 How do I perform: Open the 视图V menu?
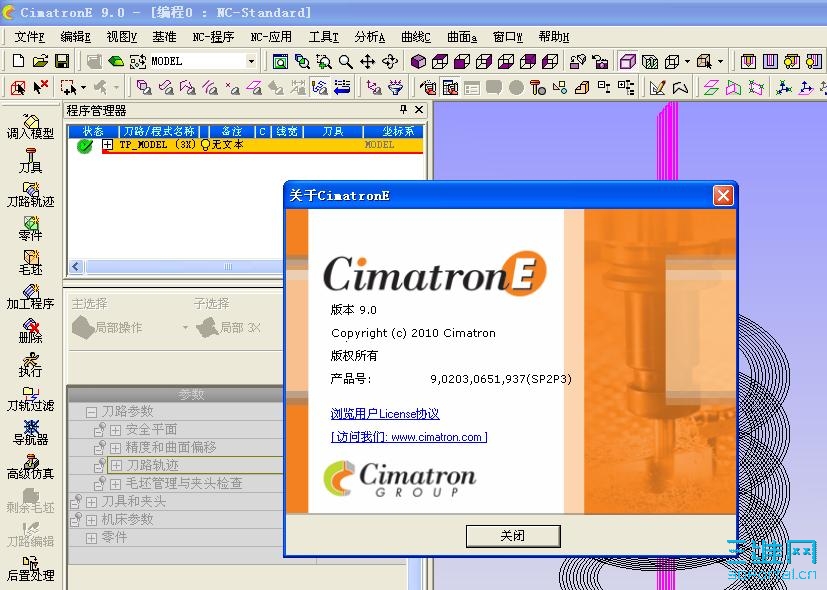tap(121, 37)
